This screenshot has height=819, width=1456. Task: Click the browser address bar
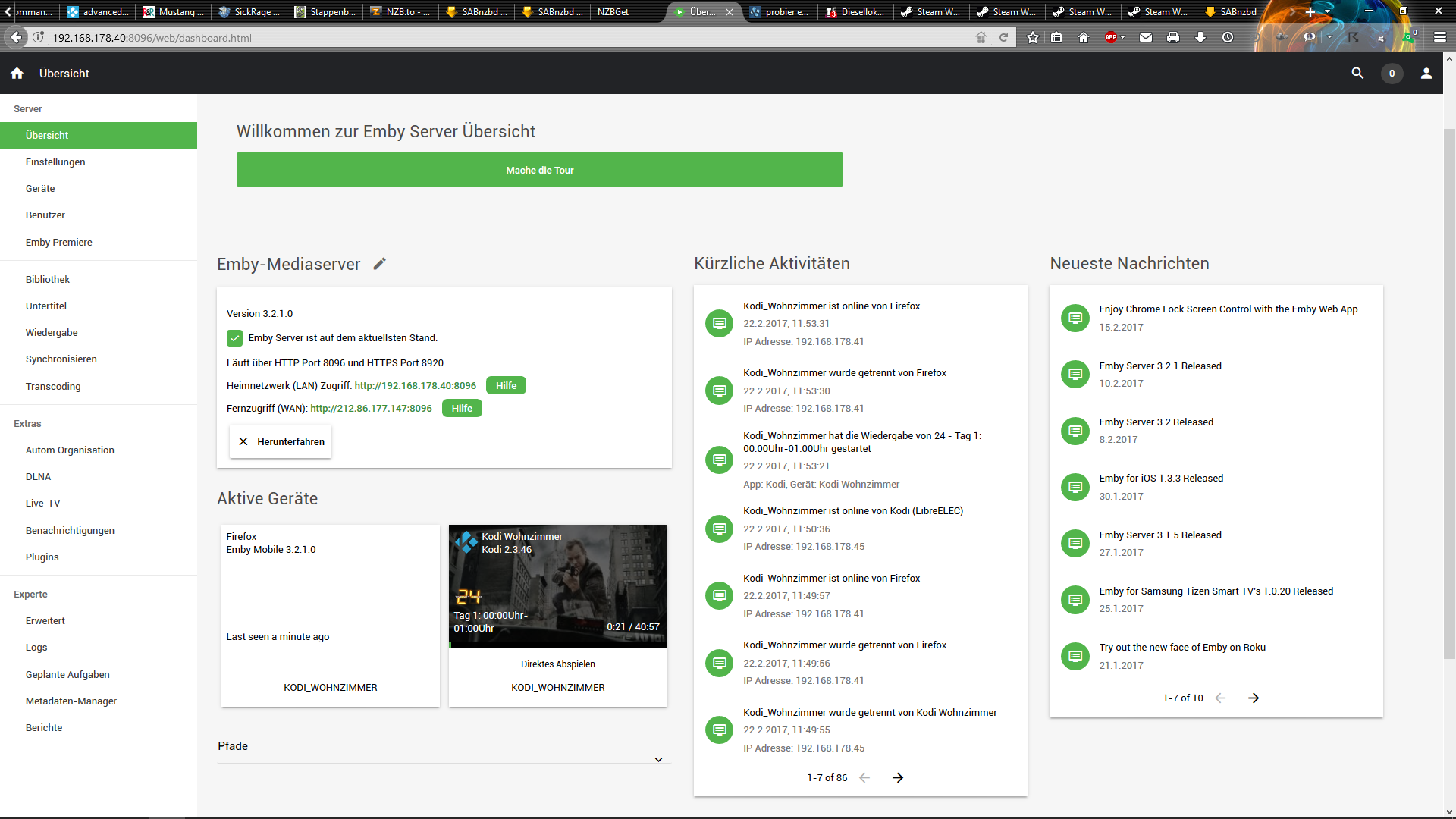[x=508, y=38]
